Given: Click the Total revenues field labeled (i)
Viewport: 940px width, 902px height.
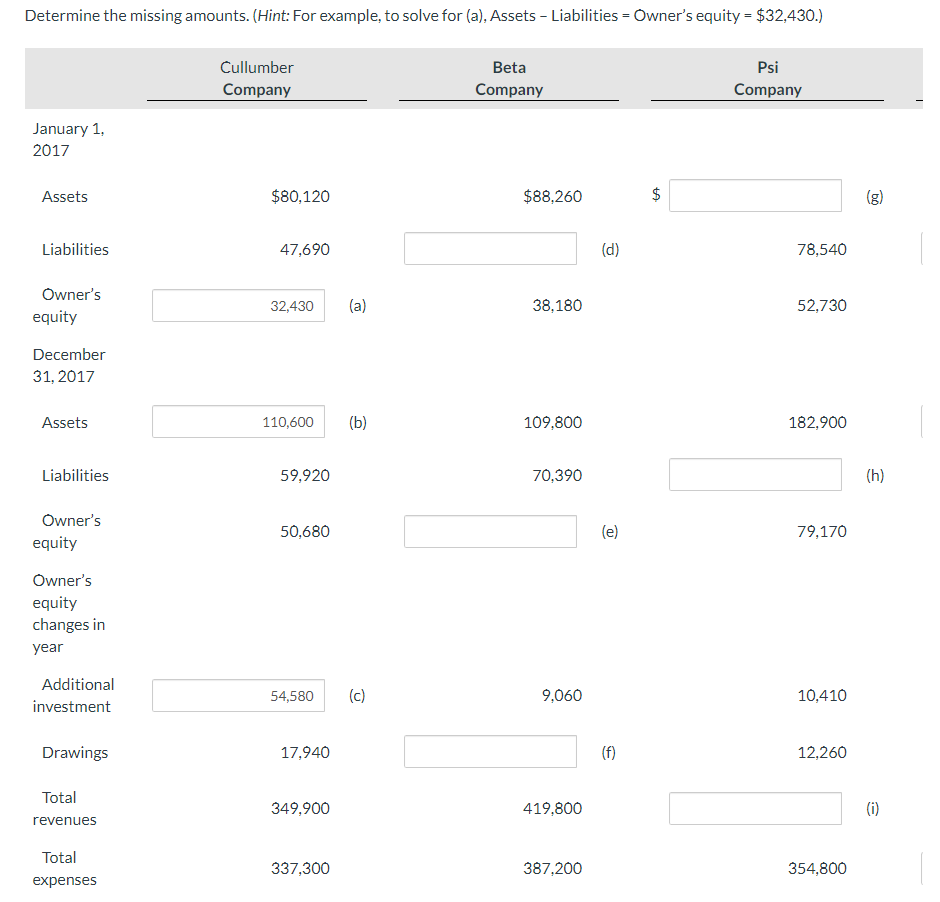Looking at the screenshot, I should (755, 808).
